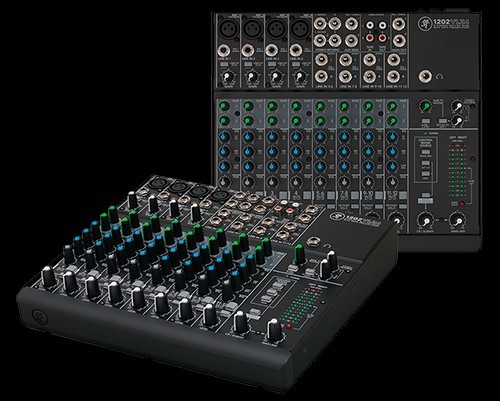Select MAIN MIX control room source button
Image resolution: width=500 pixels, height=401 pixels.
point(426,152)
